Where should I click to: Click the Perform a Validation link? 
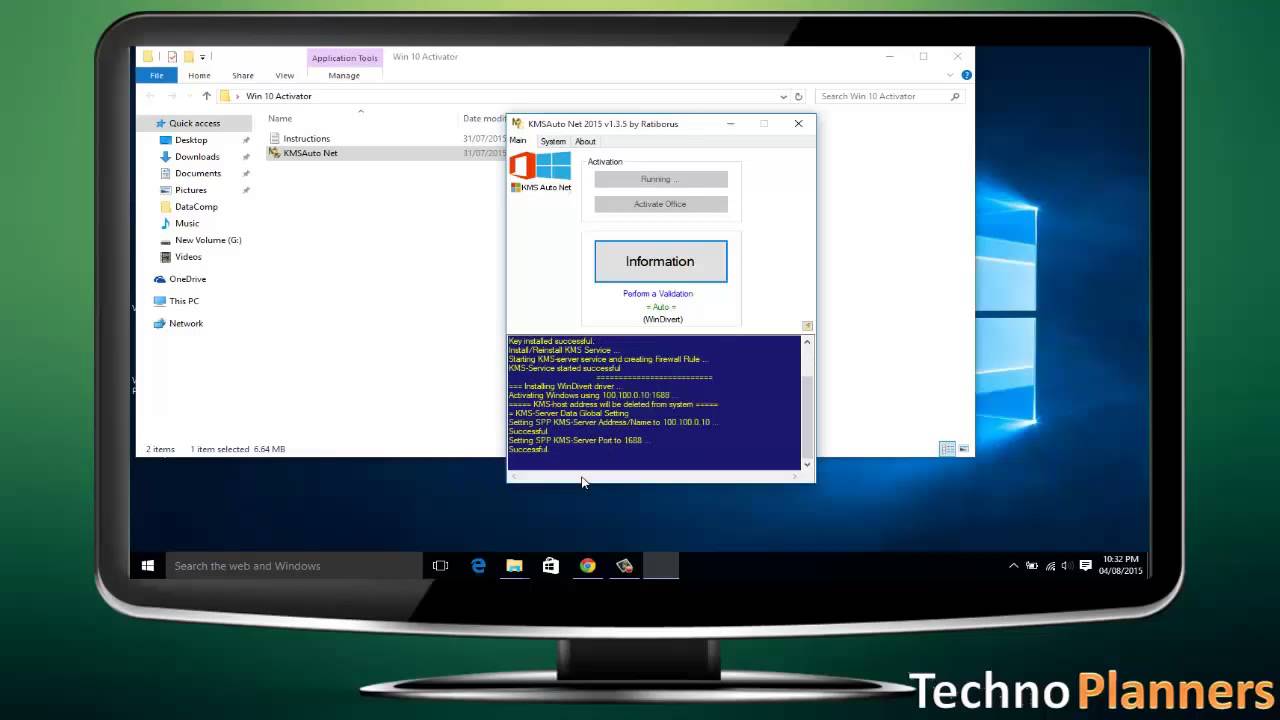[x=658, y=294]
